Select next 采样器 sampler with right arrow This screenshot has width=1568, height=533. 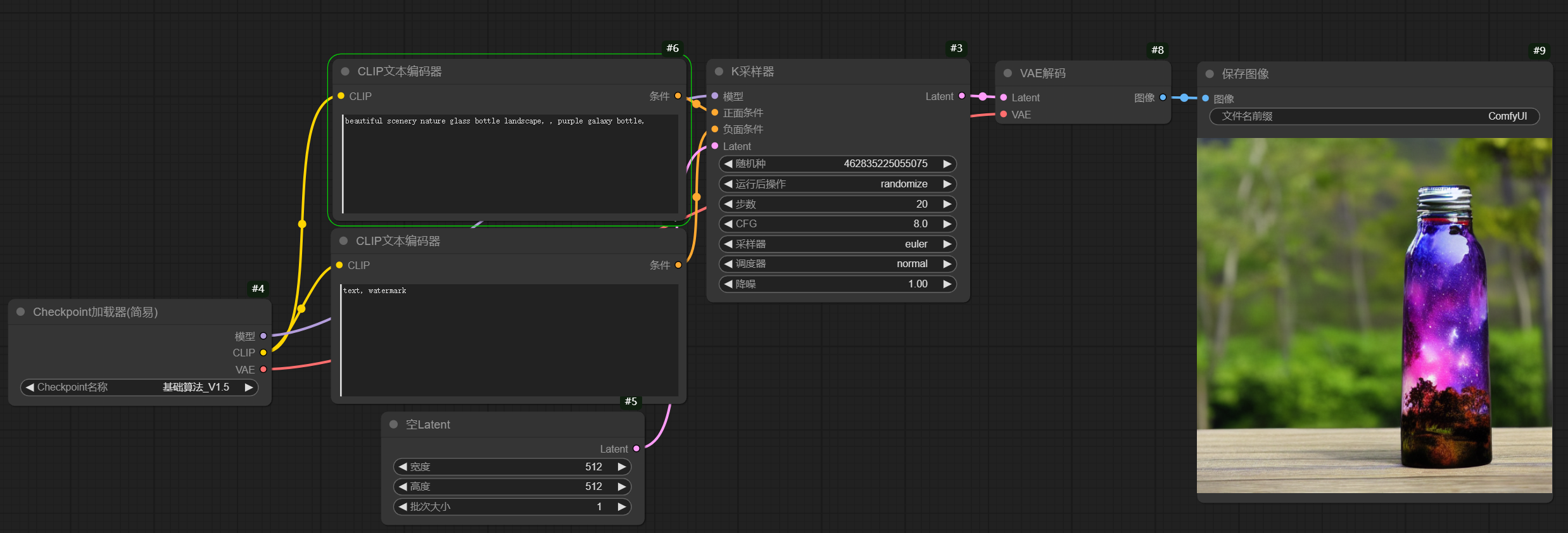point(947,244)
